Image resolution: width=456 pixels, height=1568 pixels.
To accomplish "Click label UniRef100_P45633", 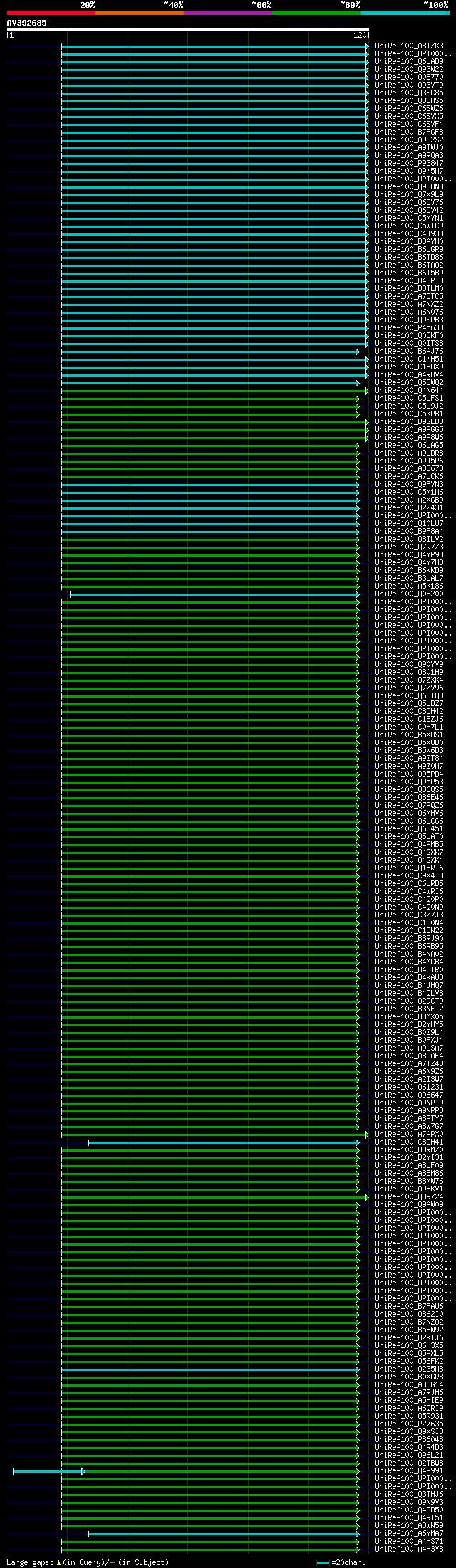I will coord(409,328).
